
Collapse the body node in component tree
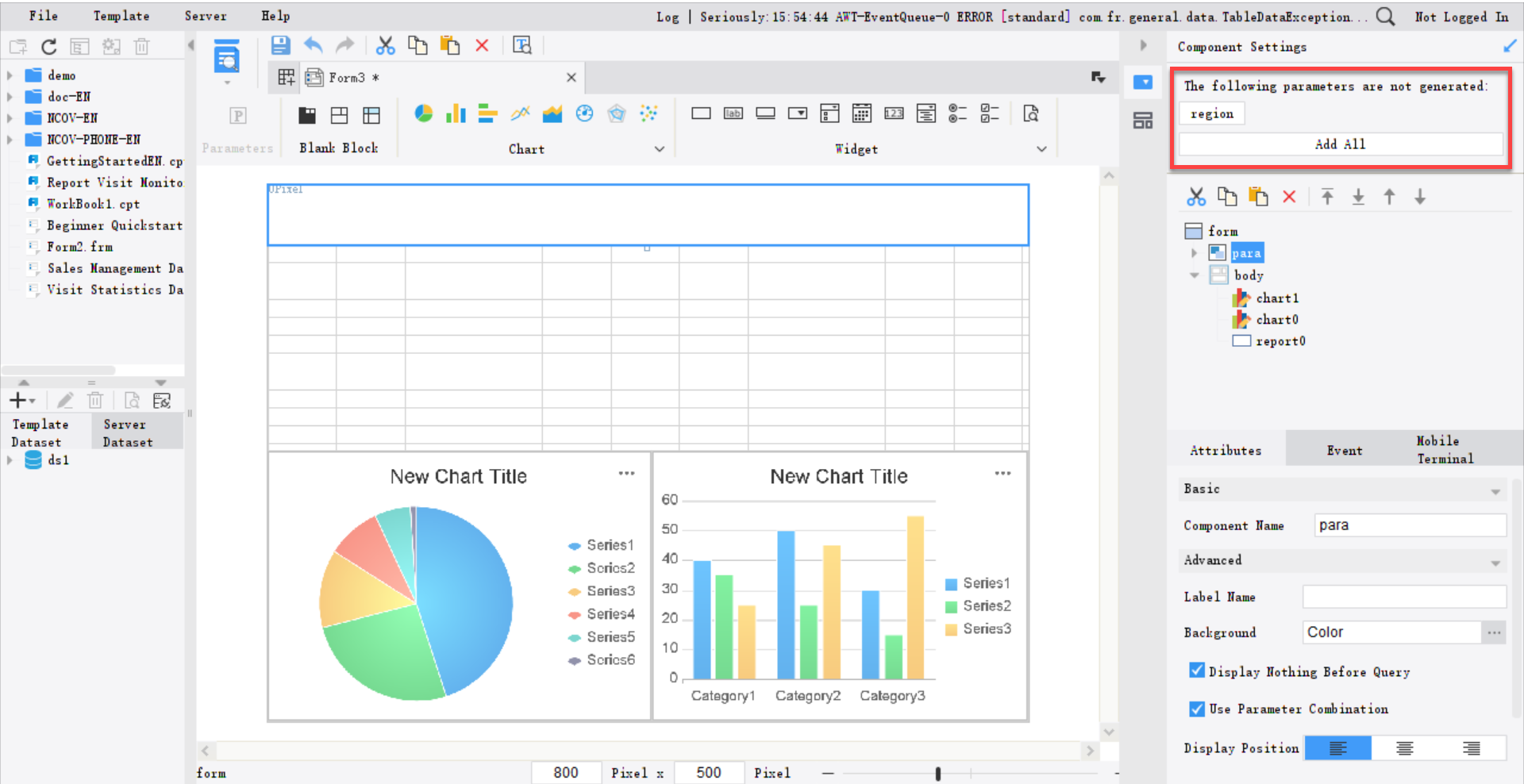[1194, 275]
